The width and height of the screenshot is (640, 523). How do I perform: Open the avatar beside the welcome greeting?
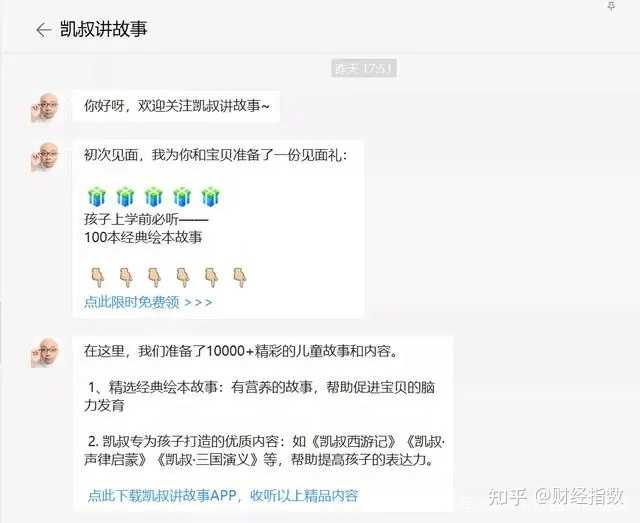coord(45,107)
